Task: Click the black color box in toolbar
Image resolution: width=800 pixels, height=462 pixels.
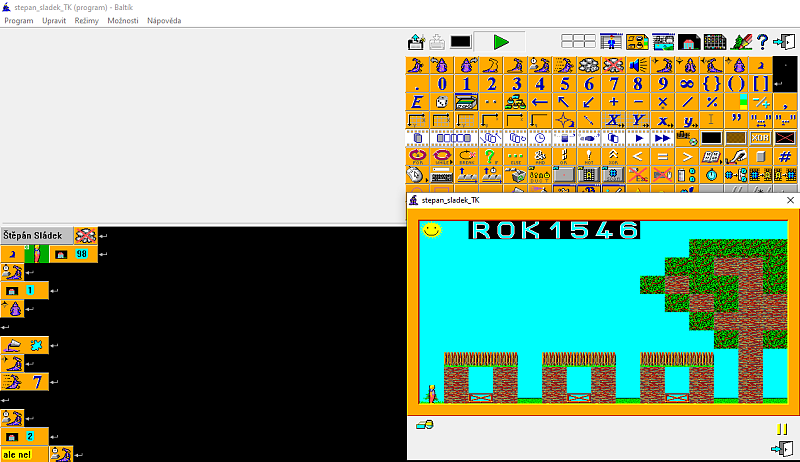Action: point(460,42)
